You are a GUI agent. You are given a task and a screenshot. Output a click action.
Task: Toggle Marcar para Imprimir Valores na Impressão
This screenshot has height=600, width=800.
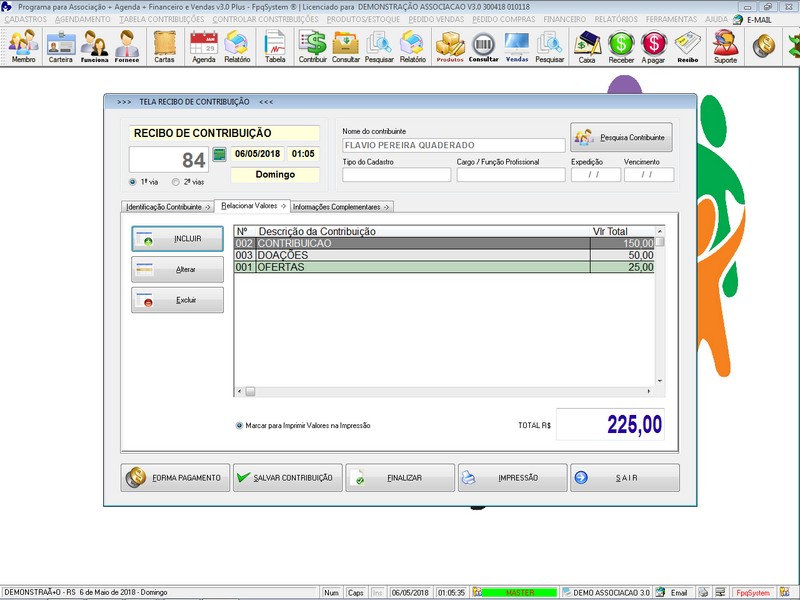point(239,426)
